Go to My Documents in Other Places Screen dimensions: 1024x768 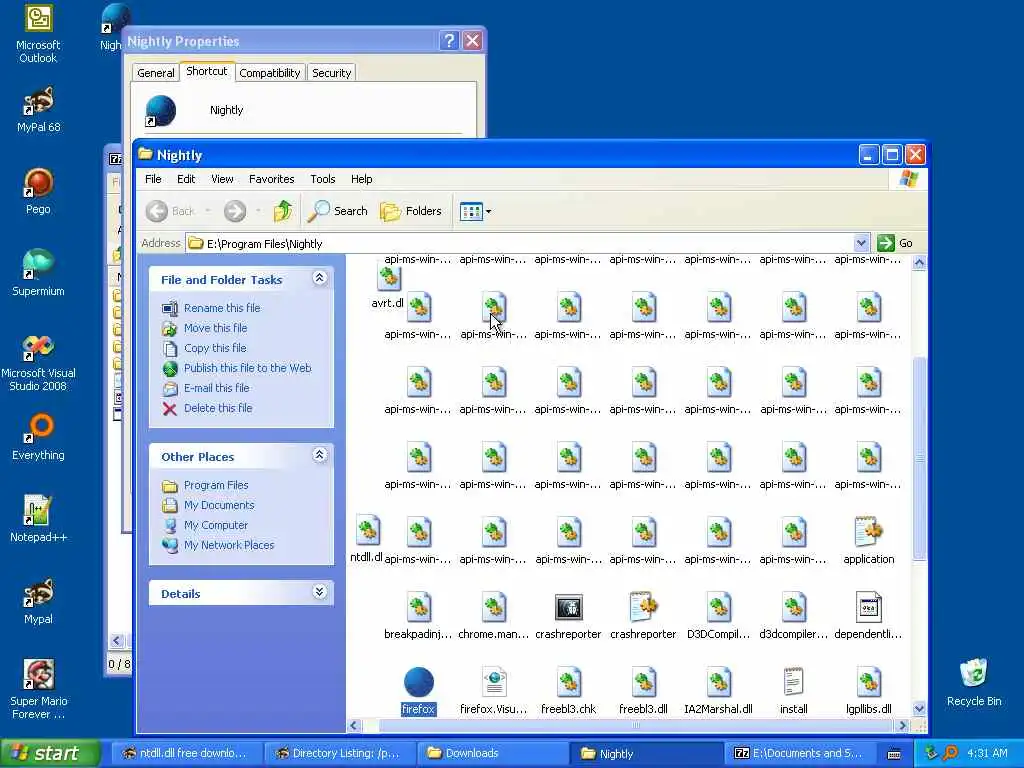219,505
